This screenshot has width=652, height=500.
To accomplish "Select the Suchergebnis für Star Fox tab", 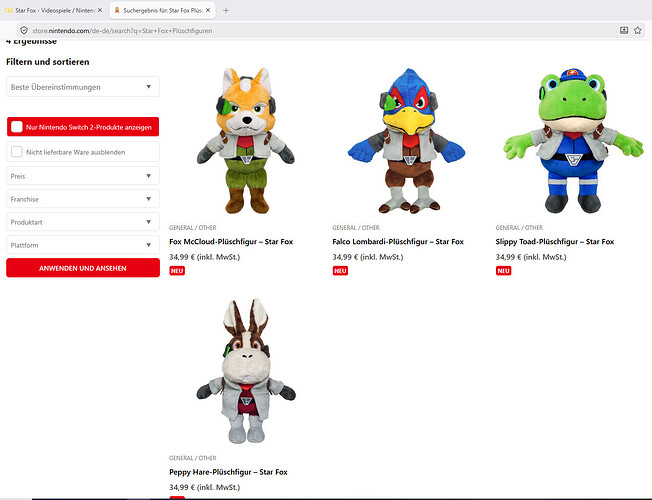I will coord(163,10).
